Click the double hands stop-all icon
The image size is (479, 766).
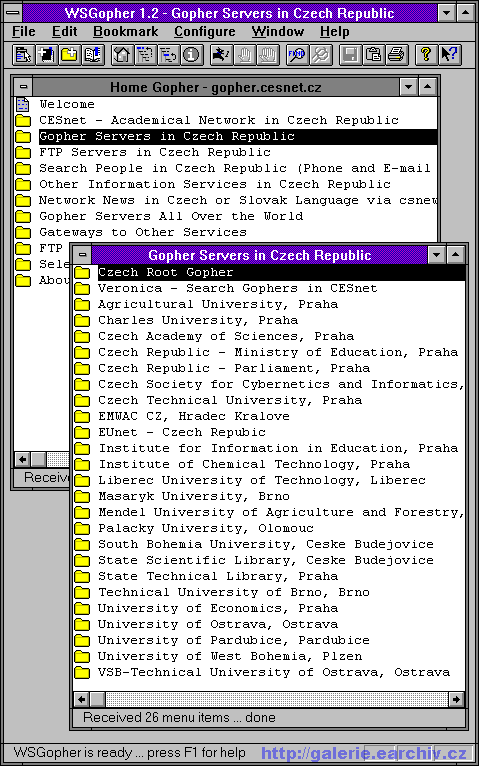click(268, 55)
